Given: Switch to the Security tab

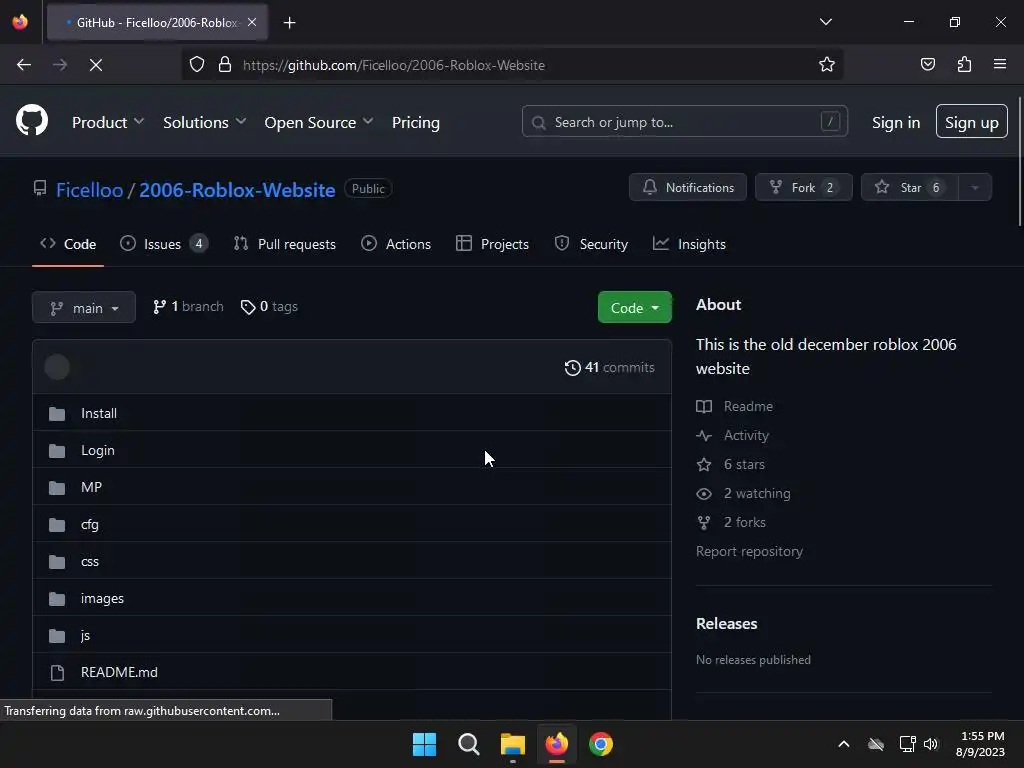Looking at the screenshot, I should point(591,244).
